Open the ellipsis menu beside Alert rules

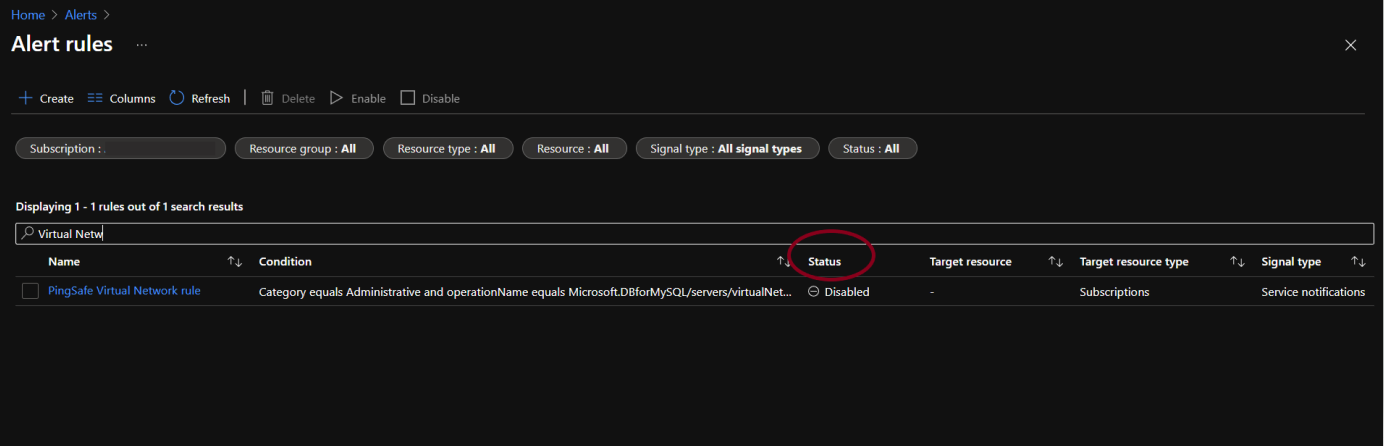[x=142, y=45]
